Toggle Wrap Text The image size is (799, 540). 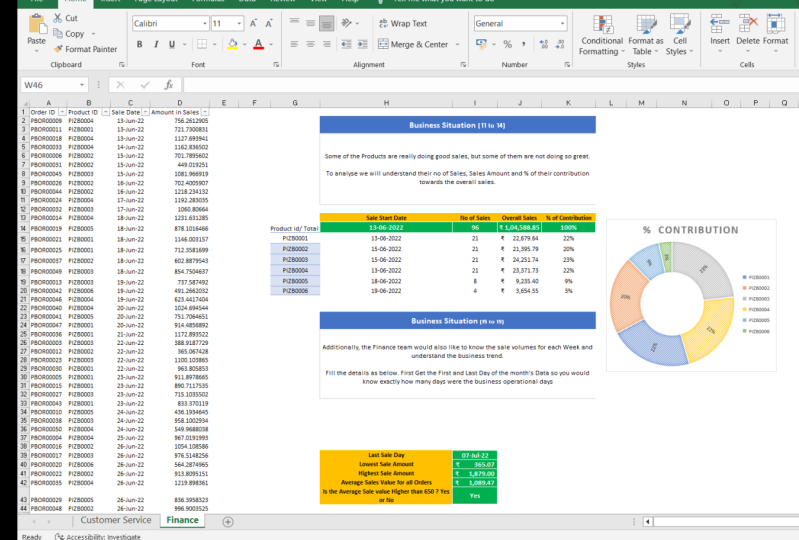click(403, 23)
